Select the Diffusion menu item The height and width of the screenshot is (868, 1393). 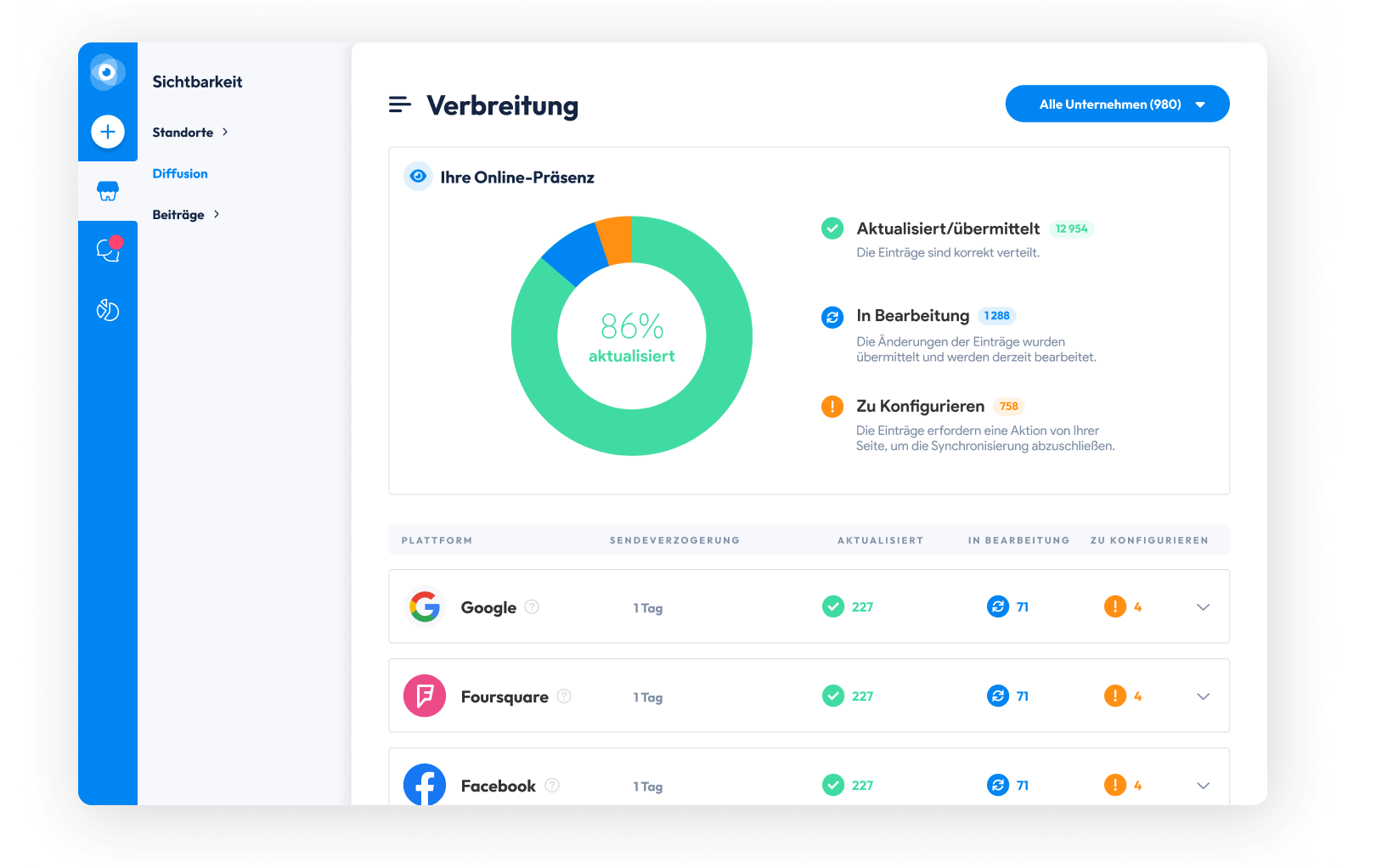180,173
